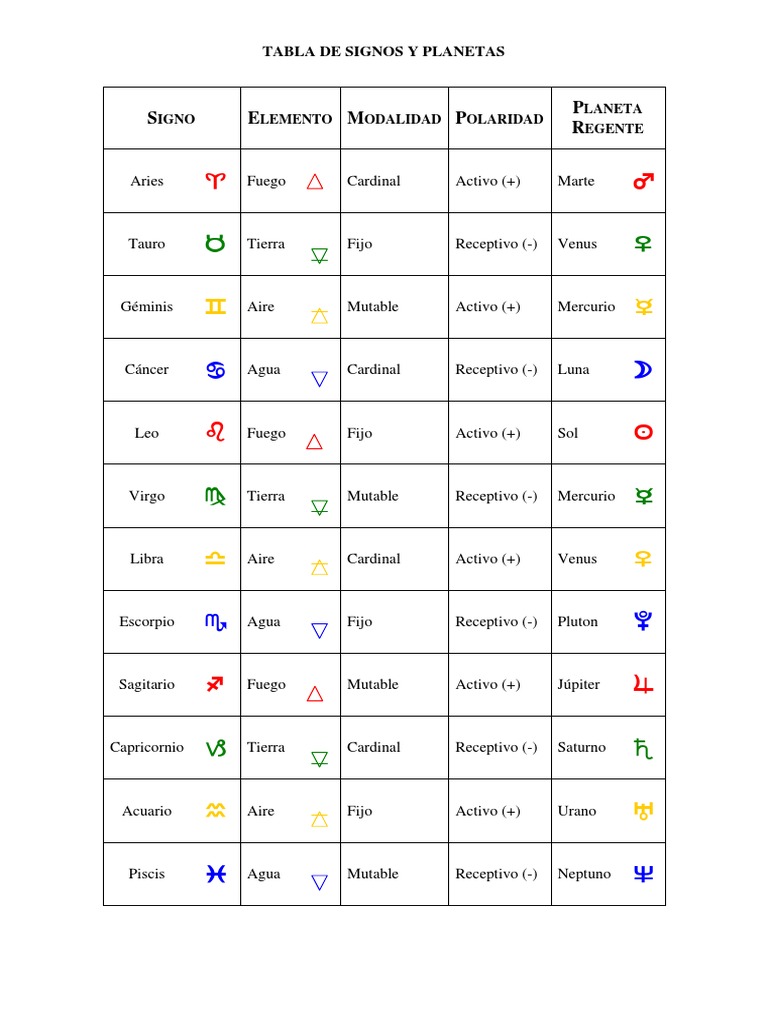Click the blue Cáncer zodiac symbol
Screen dimensions: 768x1024
[215, 370]
